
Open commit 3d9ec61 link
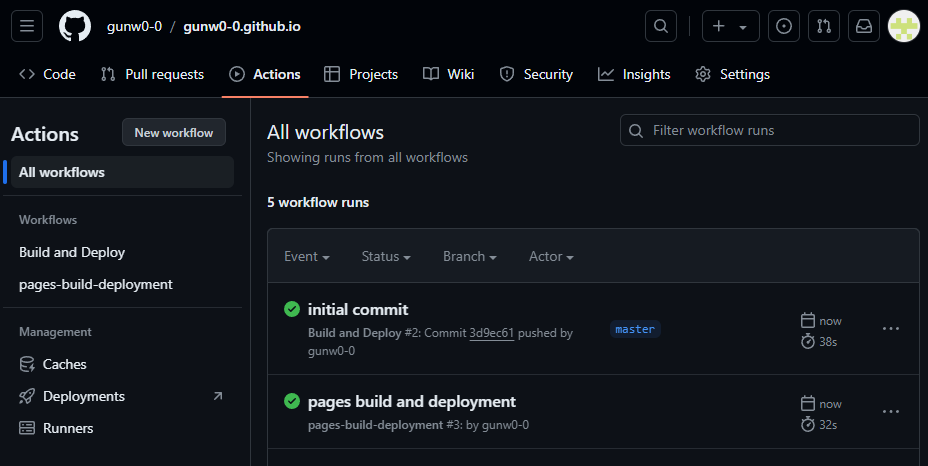pyautogui.click(x=491, y=333)
